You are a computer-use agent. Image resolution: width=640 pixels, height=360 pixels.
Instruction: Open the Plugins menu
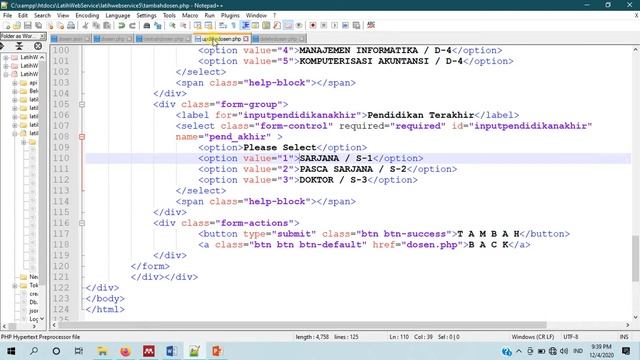tap(230, 16)
